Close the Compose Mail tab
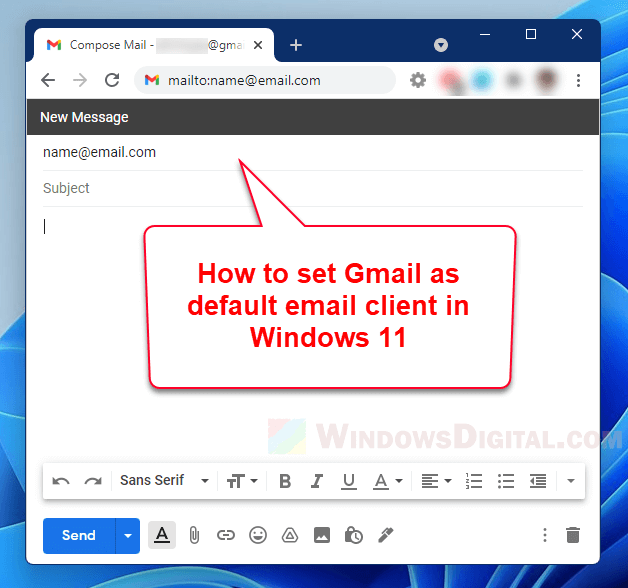 click(258, 45)
